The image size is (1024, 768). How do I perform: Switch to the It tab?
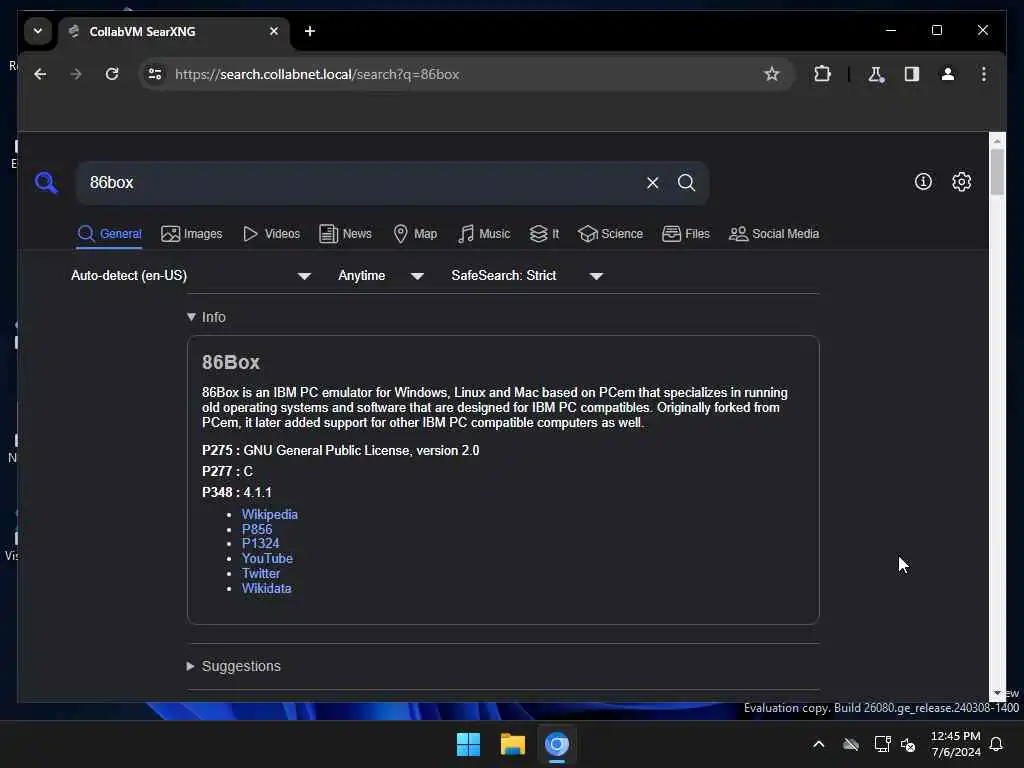(x=544, y=234)
